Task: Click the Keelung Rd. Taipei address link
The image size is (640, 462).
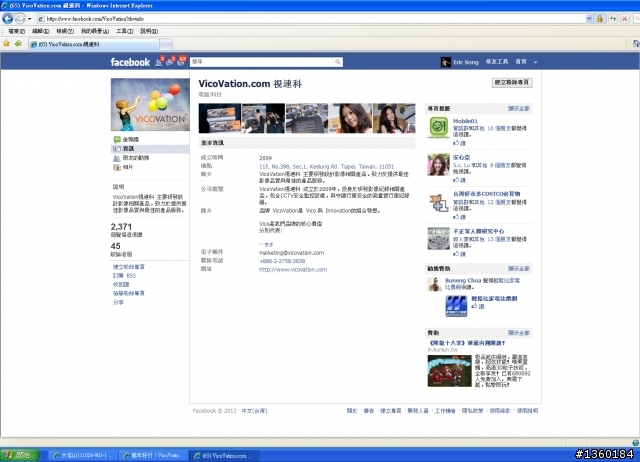Action: (326, 167)
